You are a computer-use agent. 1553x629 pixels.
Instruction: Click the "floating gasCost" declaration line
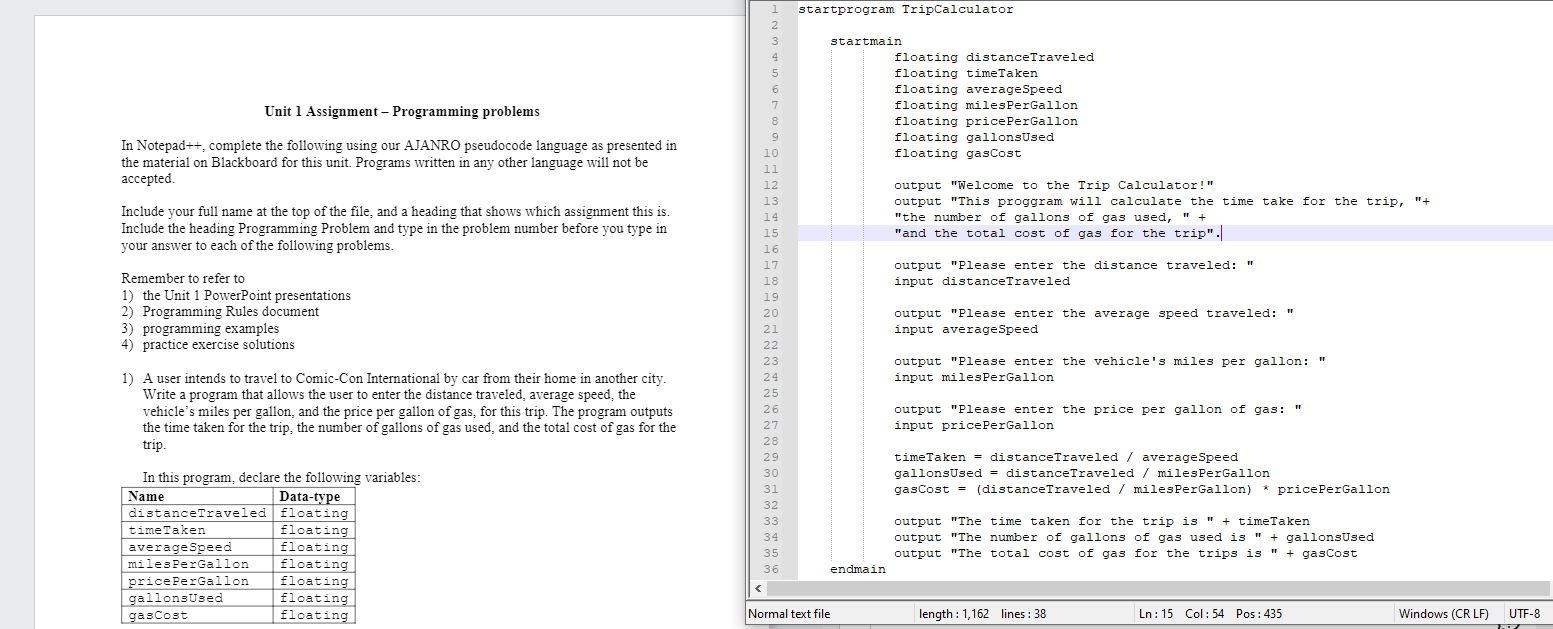[957, 153]
